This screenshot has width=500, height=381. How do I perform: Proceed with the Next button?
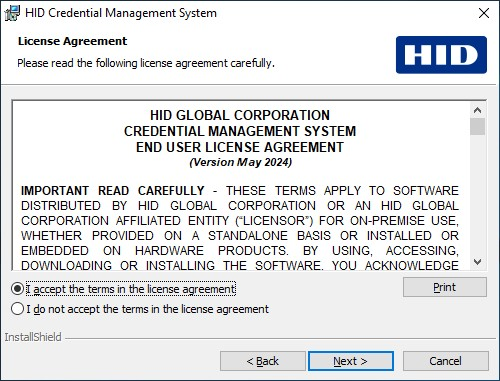point(350,361)
